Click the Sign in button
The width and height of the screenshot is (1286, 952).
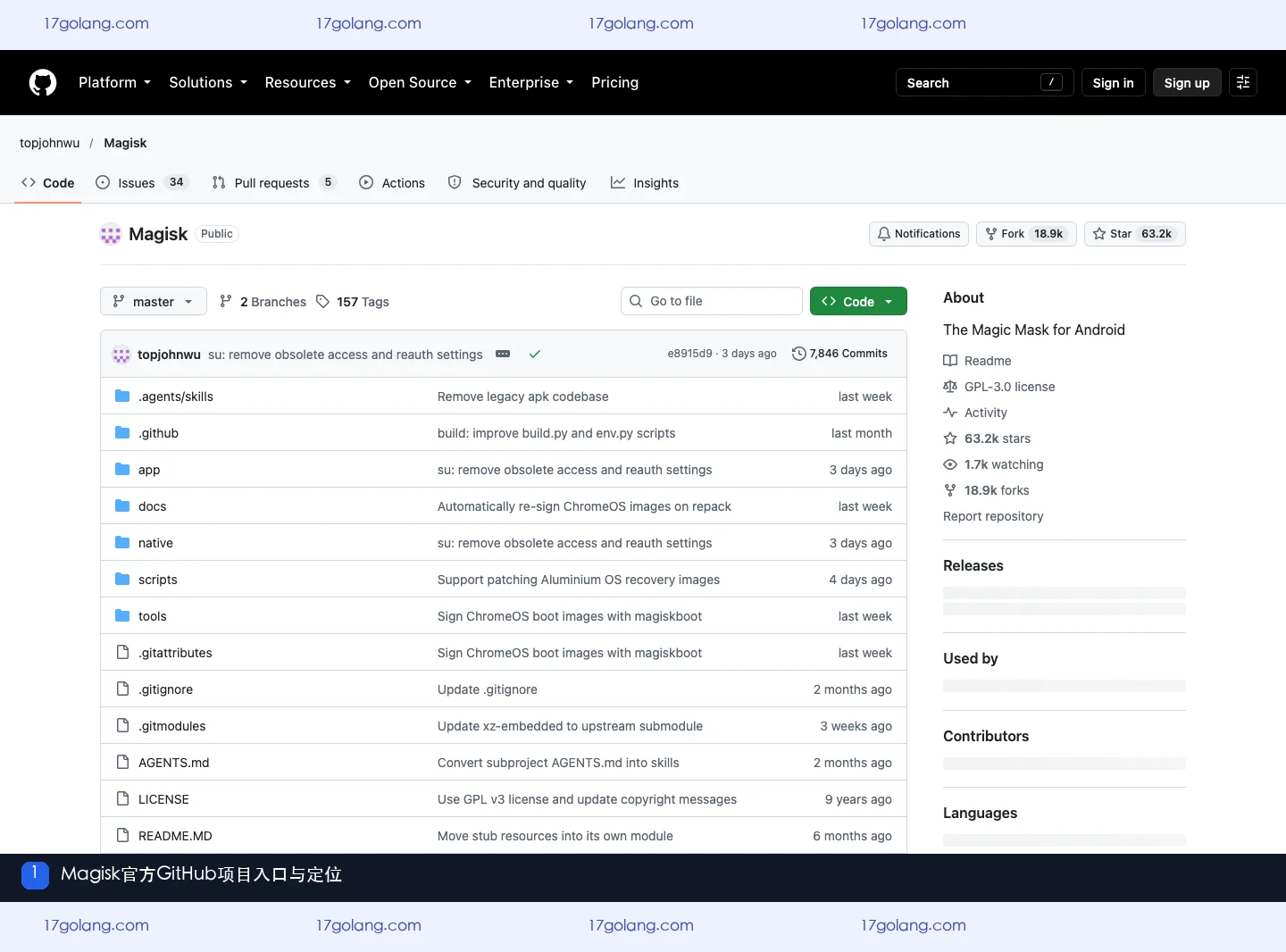[x=1113, y=82]
